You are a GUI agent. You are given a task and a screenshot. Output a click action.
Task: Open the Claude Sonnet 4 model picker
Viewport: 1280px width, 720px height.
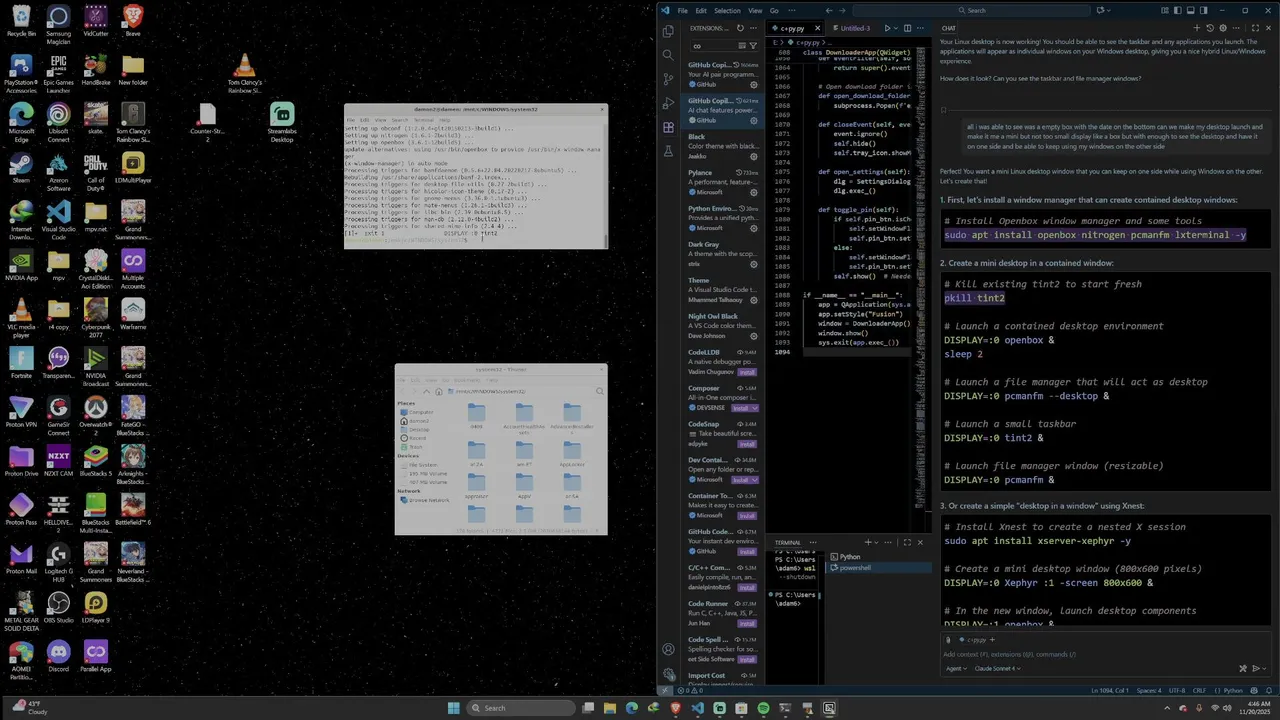pos(997,668)
